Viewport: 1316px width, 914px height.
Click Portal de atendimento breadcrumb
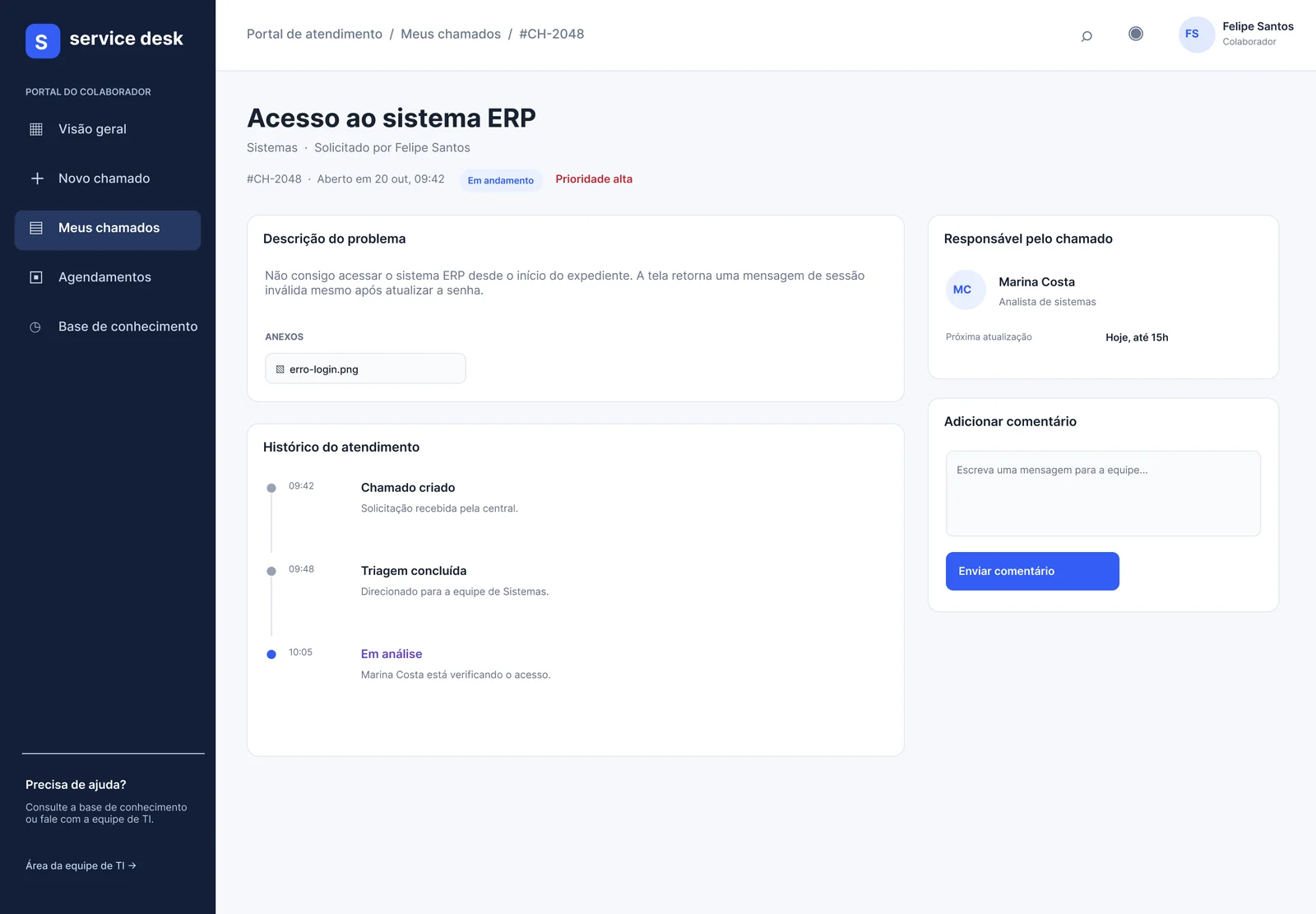point(314,34)
